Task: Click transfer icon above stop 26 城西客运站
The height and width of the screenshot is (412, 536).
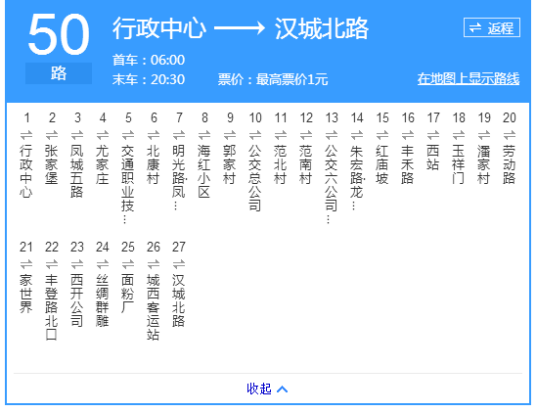Action: 153,264
